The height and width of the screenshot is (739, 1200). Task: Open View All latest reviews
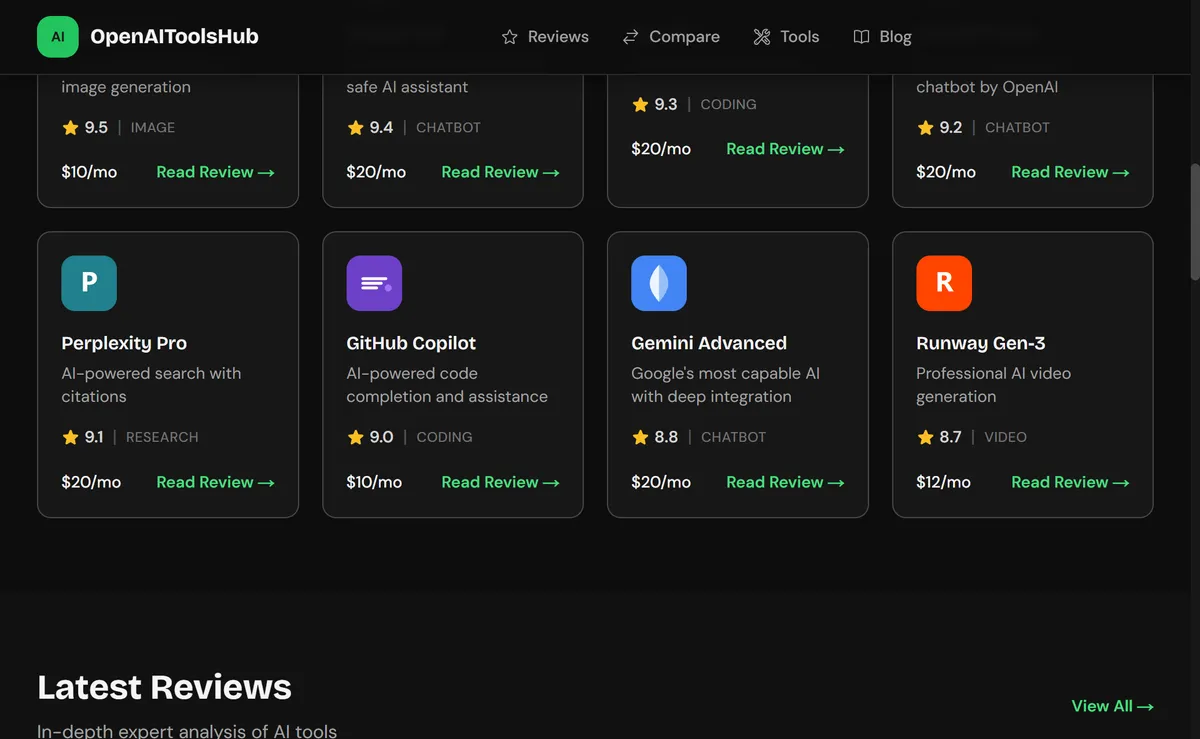1112,706
